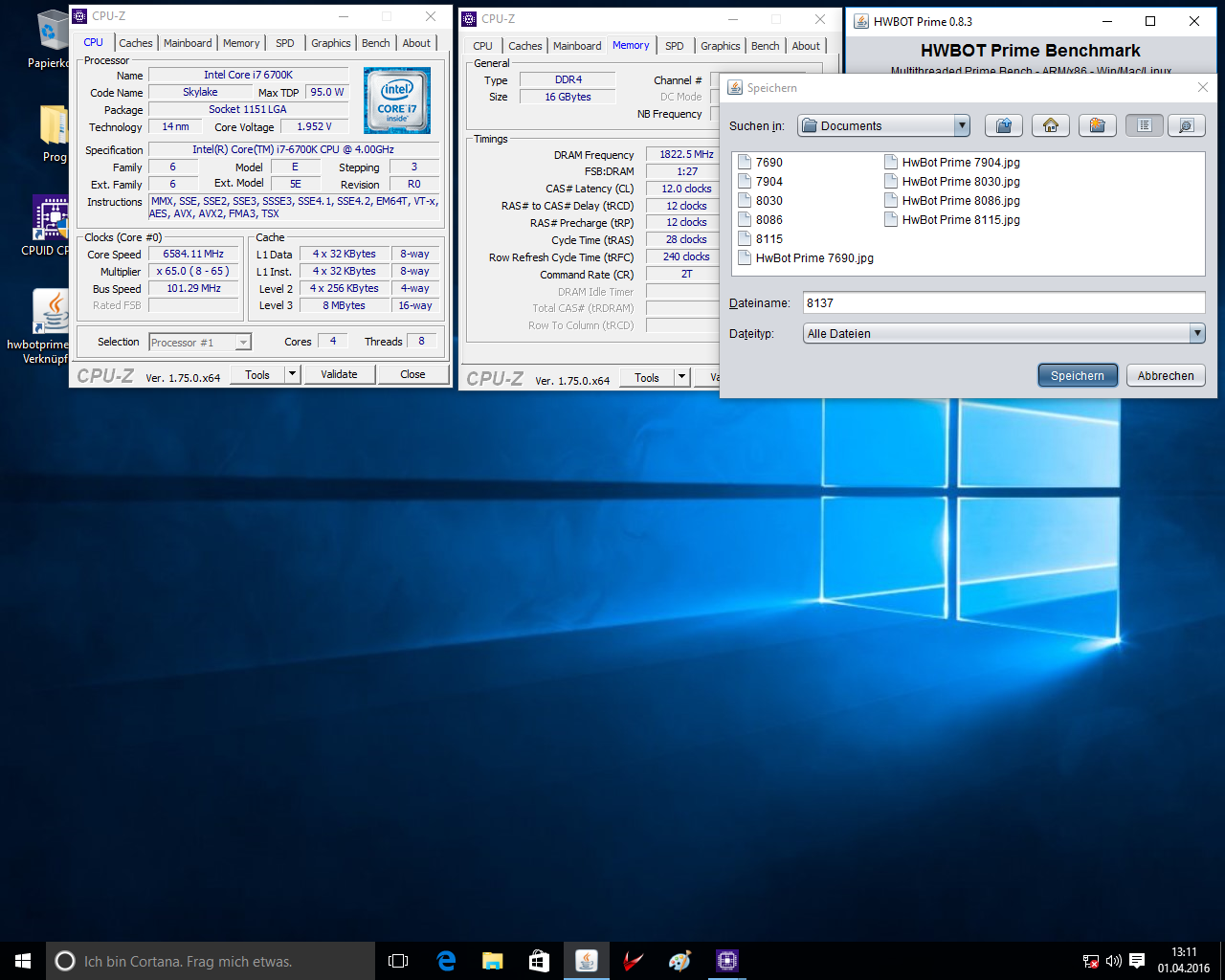This screenshot has height=980, width=1225.
Task: Open Task View from taskbar
Action: tap(398, 961)
